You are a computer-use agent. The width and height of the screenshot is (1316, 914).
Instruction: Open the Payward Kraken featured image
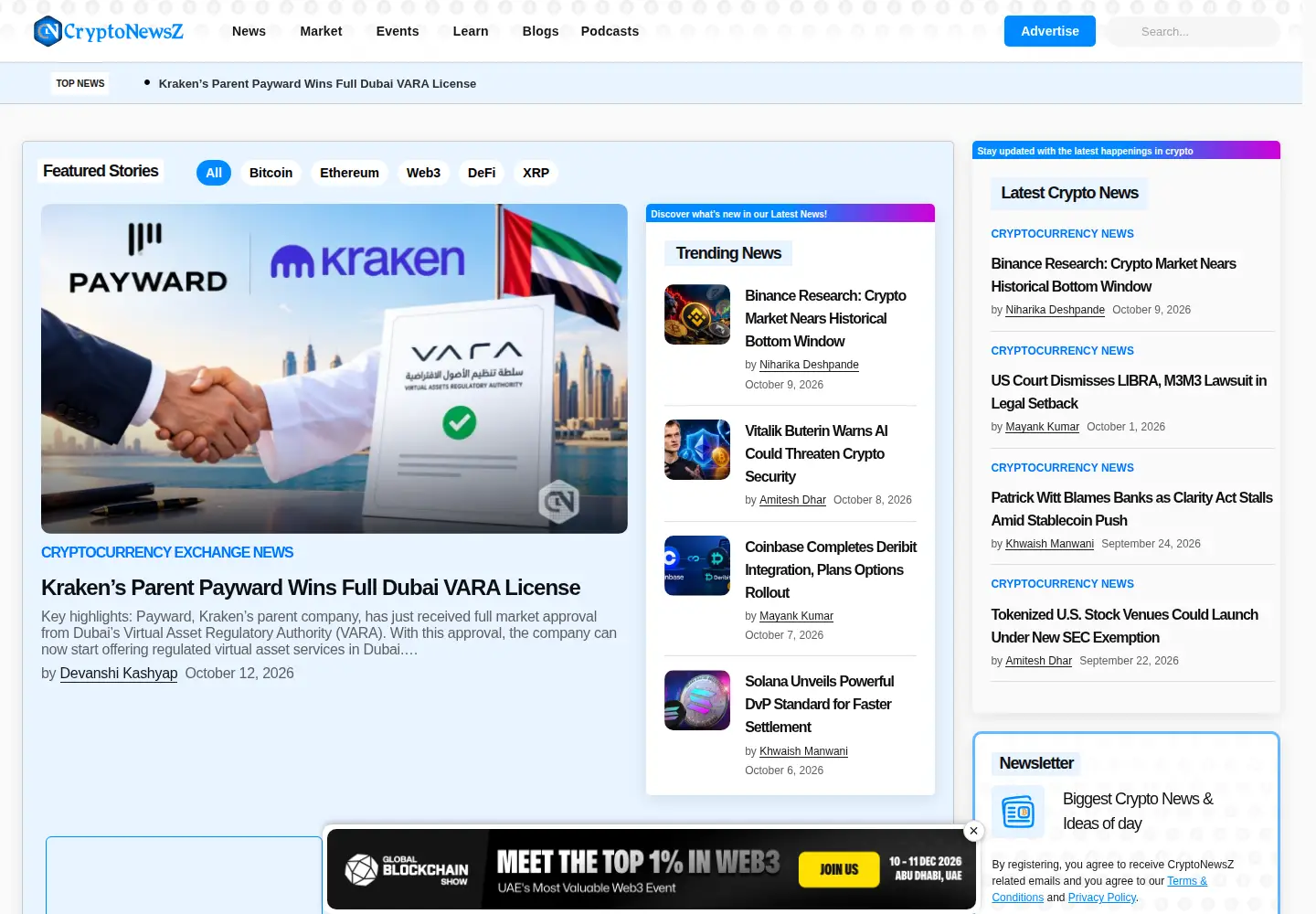pyautogui.click(x=334, y=368)
